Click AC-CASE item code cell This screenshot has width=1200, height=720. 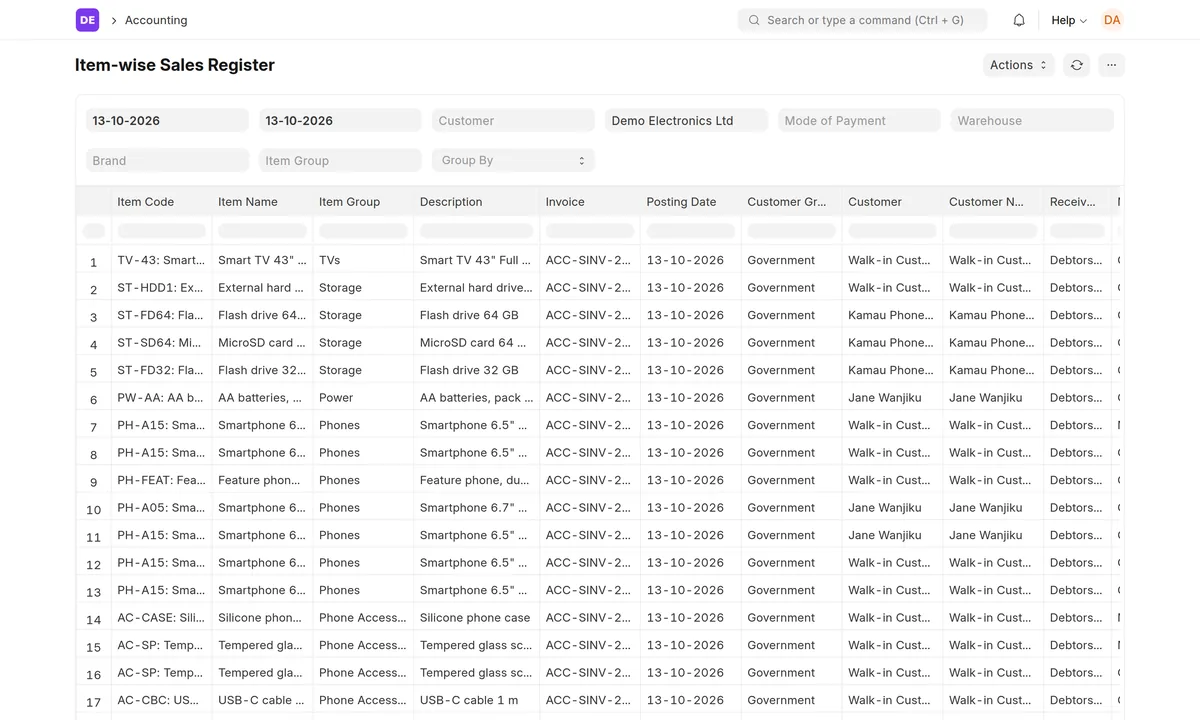click(161, 617)
